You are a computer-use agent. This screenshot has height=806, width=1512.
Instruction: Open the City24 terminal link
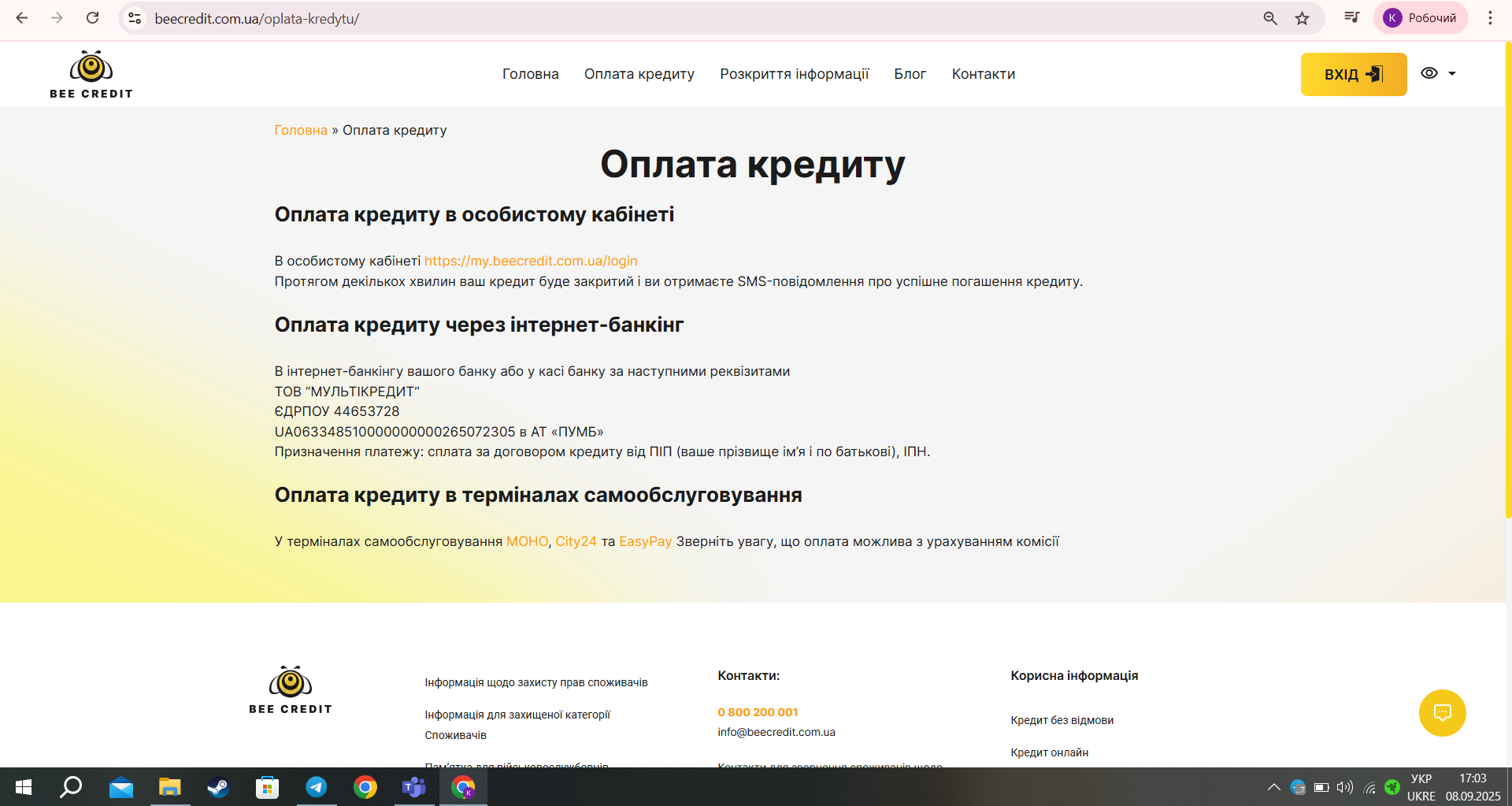click(x=576, y=541)
